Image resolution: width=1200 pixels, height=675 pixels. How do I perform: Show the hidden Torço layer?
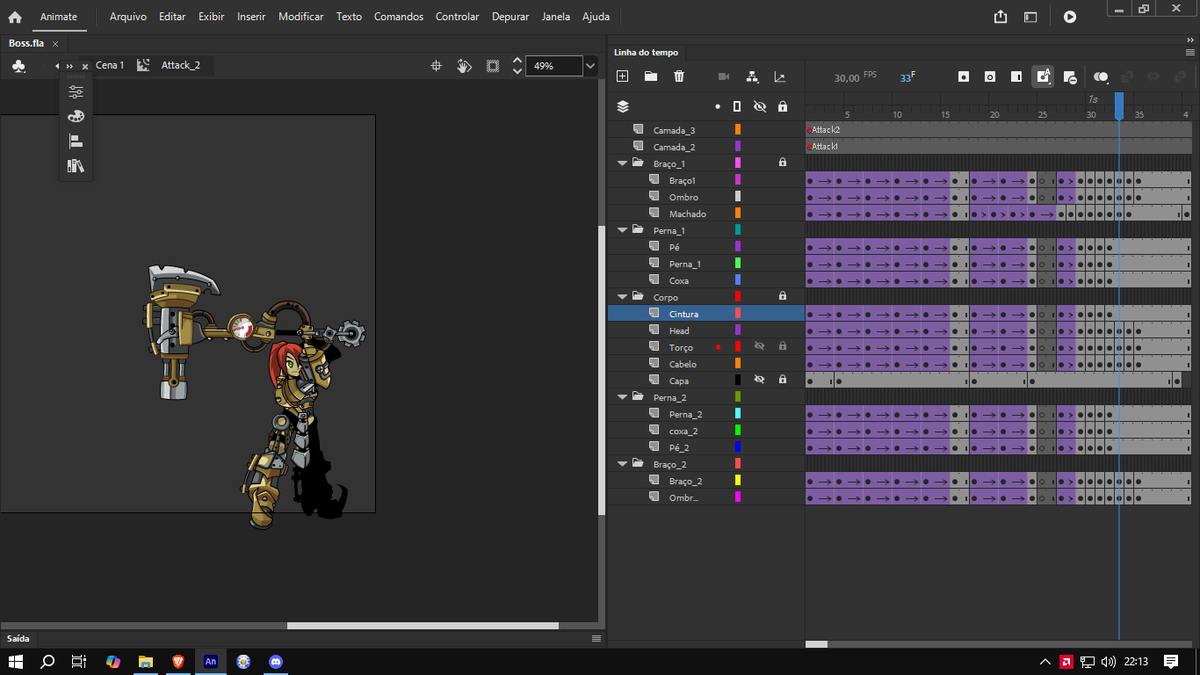(759, 346)
